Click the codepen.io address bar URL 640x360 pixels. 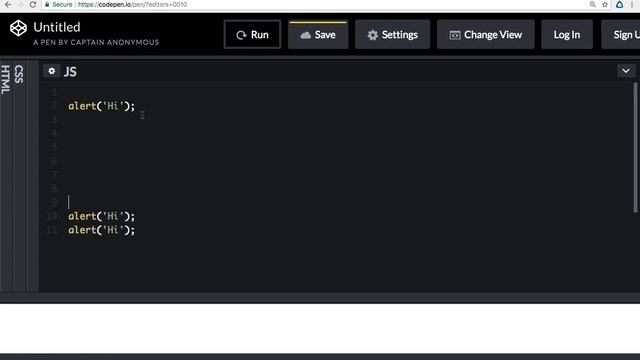click(132, 4)
